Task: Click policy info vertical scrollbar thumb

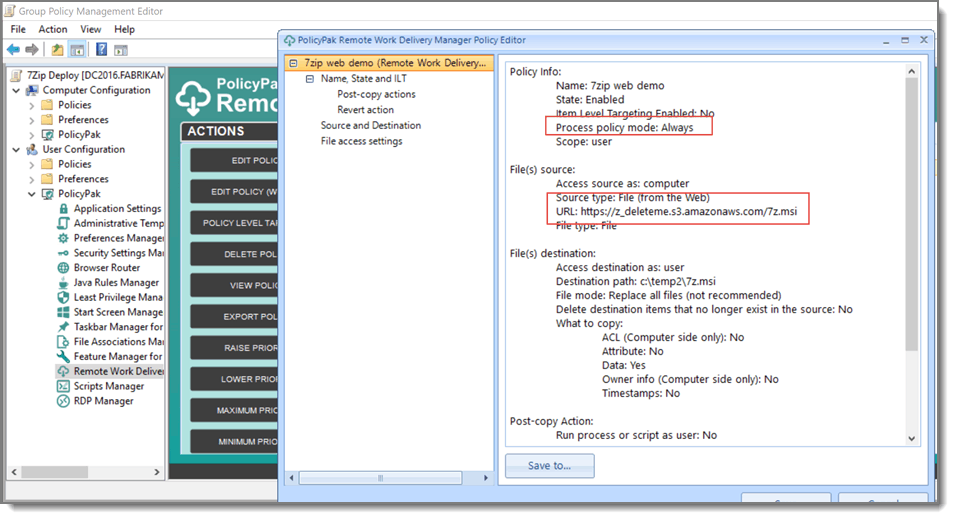Action: (x=911, y=215)
